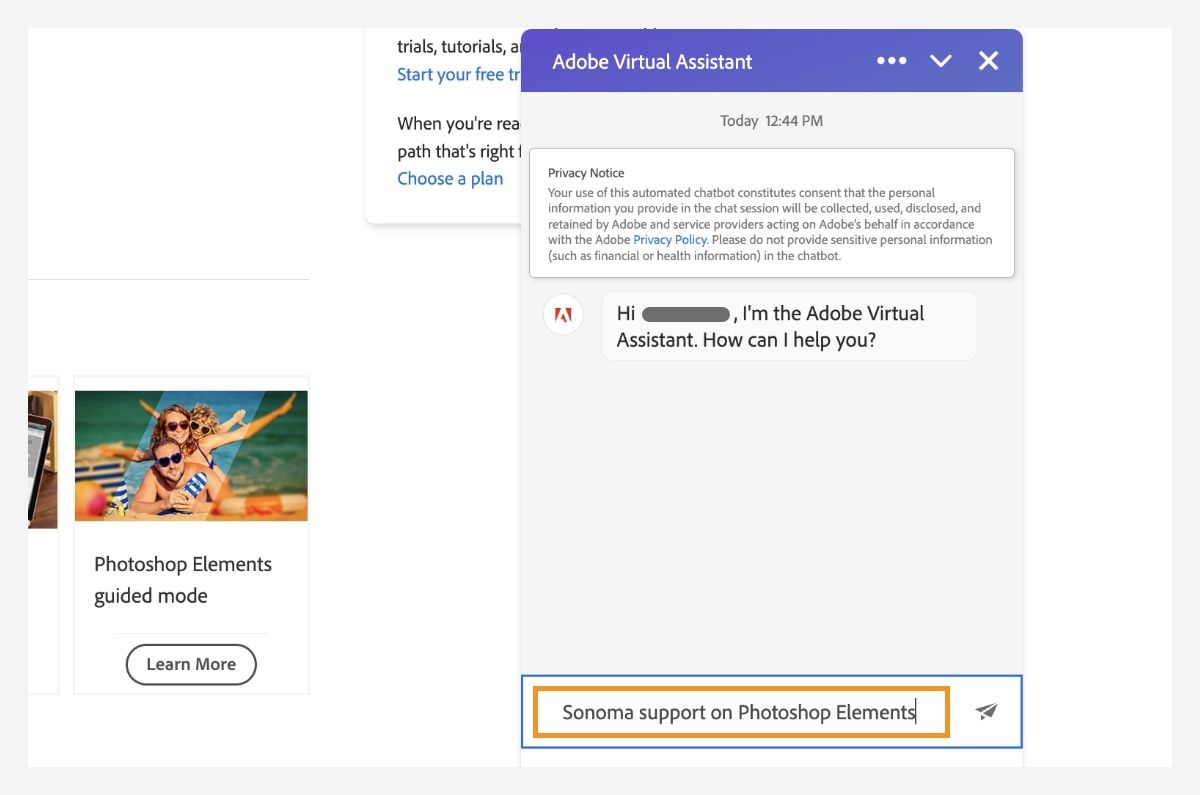1200x795 pixels.
Task: Focus the chat message input field
Action: pos(740,712)
